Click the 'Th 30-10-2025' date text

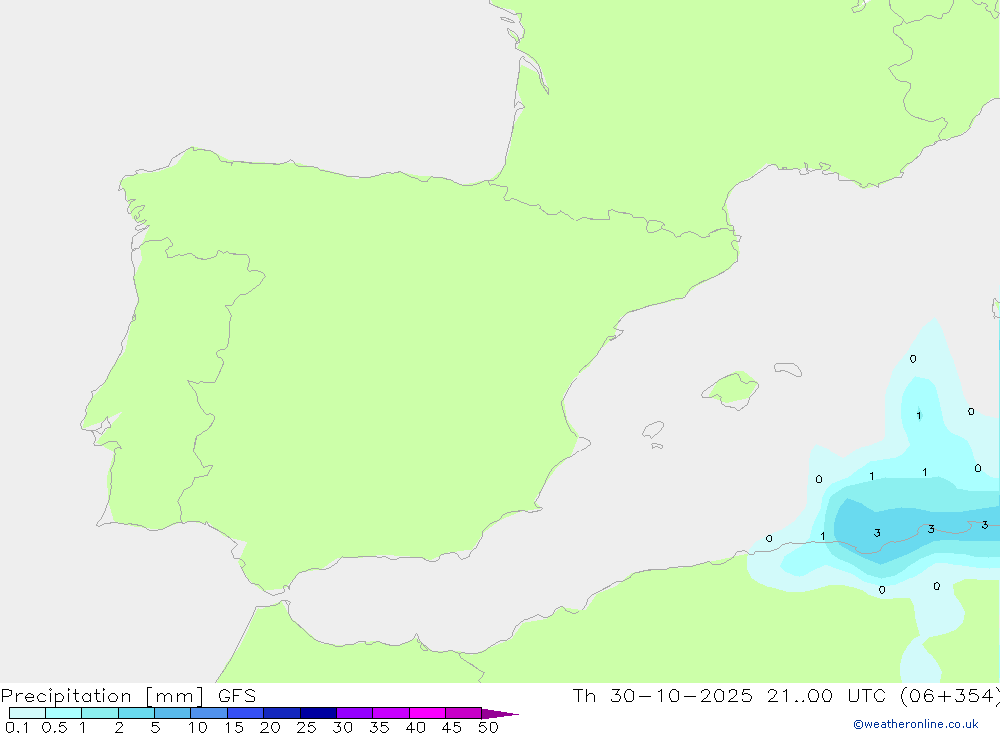pos(663,695)
